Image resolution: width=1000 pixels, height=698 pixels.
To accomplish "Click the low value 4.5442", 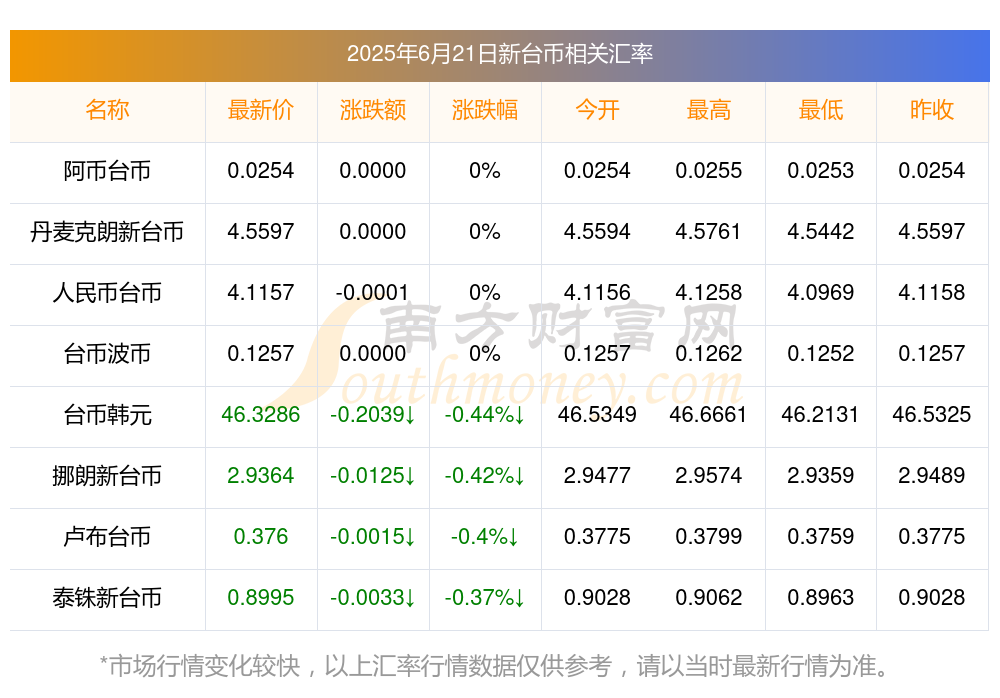I will pyautogui.click(x=821, y=232).
